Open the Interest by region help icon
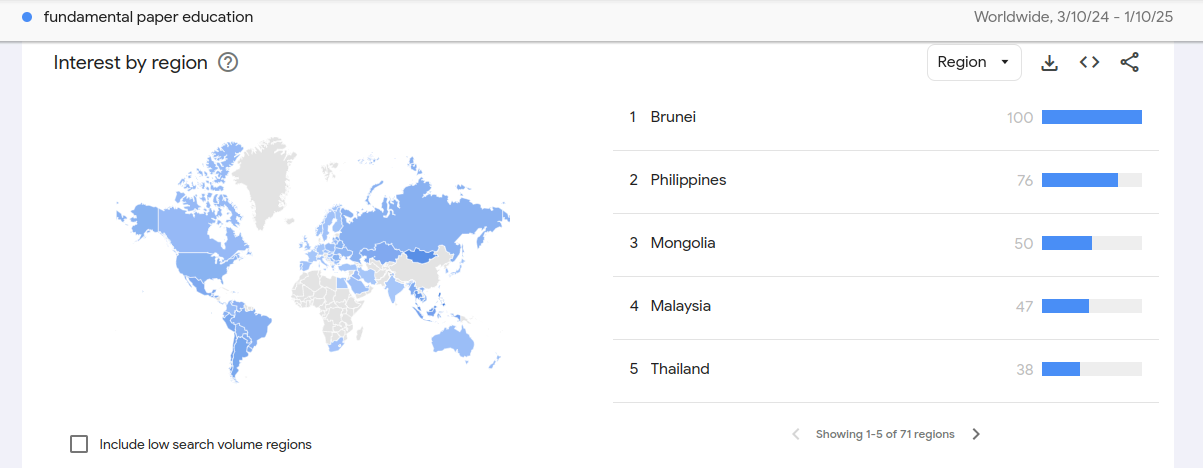1203x468 pixels. [x=228, y=63]
